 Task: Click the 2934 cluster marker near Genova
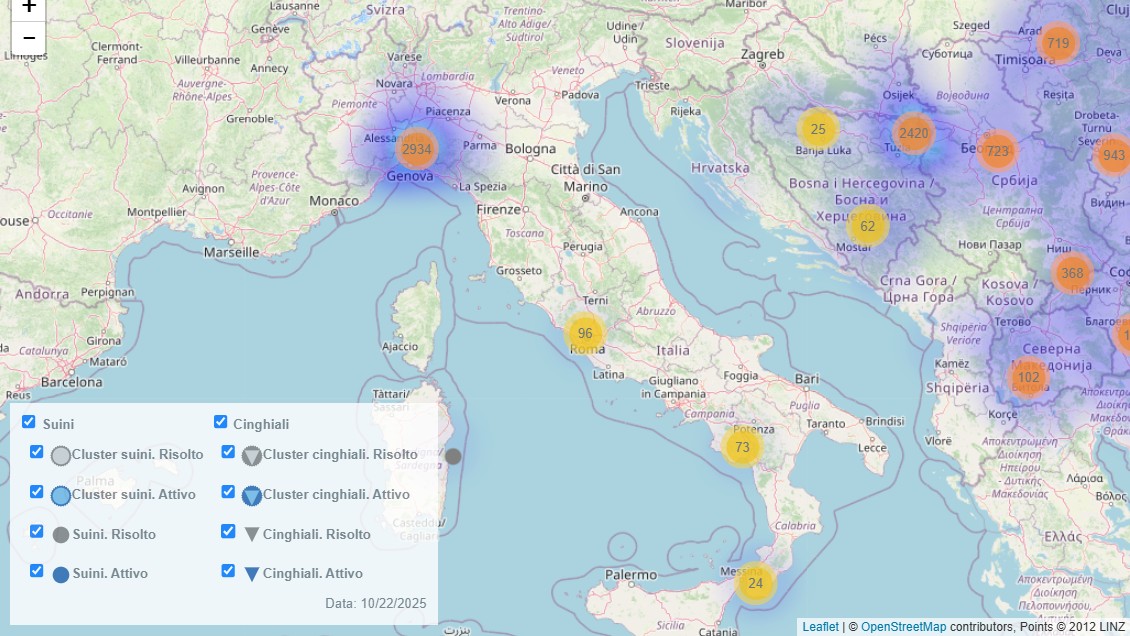[416, 149]
